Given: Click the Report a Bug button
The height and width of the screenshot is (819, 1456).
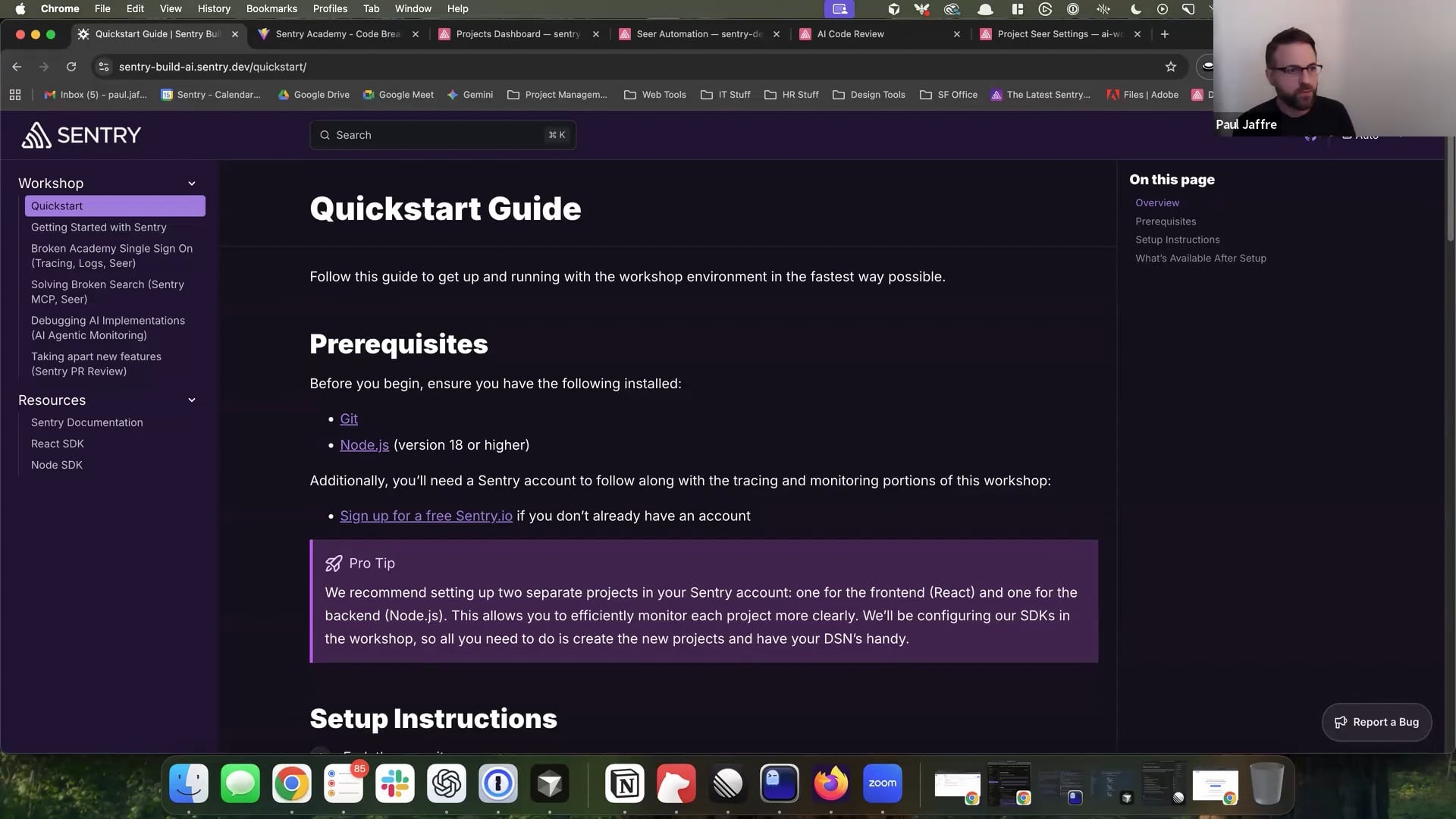Looking at the screenshot, I should [1376, 722].
